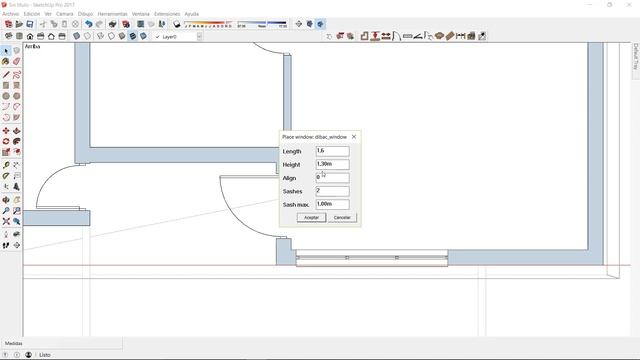Select the Follow Me tool
Image resolution: width=640 pixels, height=360 pixels.
[16, 141]
